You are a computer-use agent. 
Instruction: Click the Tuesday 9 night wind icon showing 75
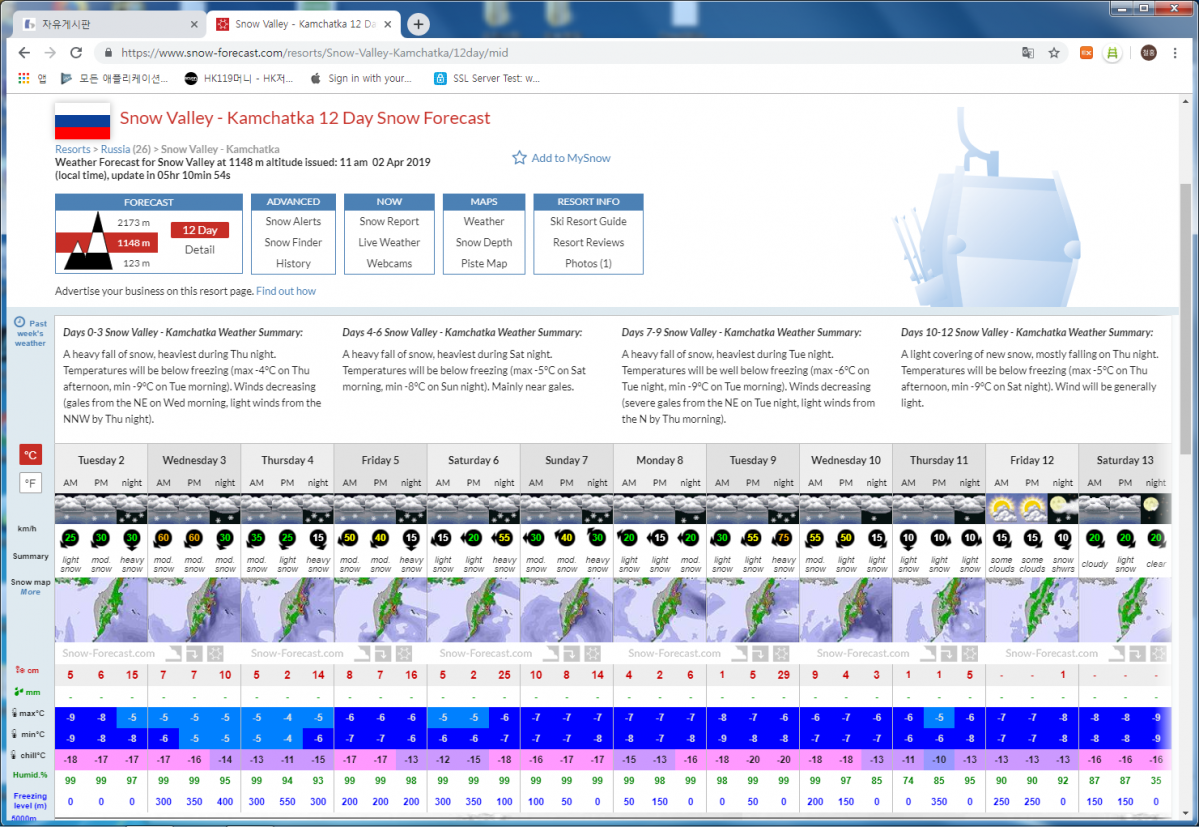tap(784, 538)
